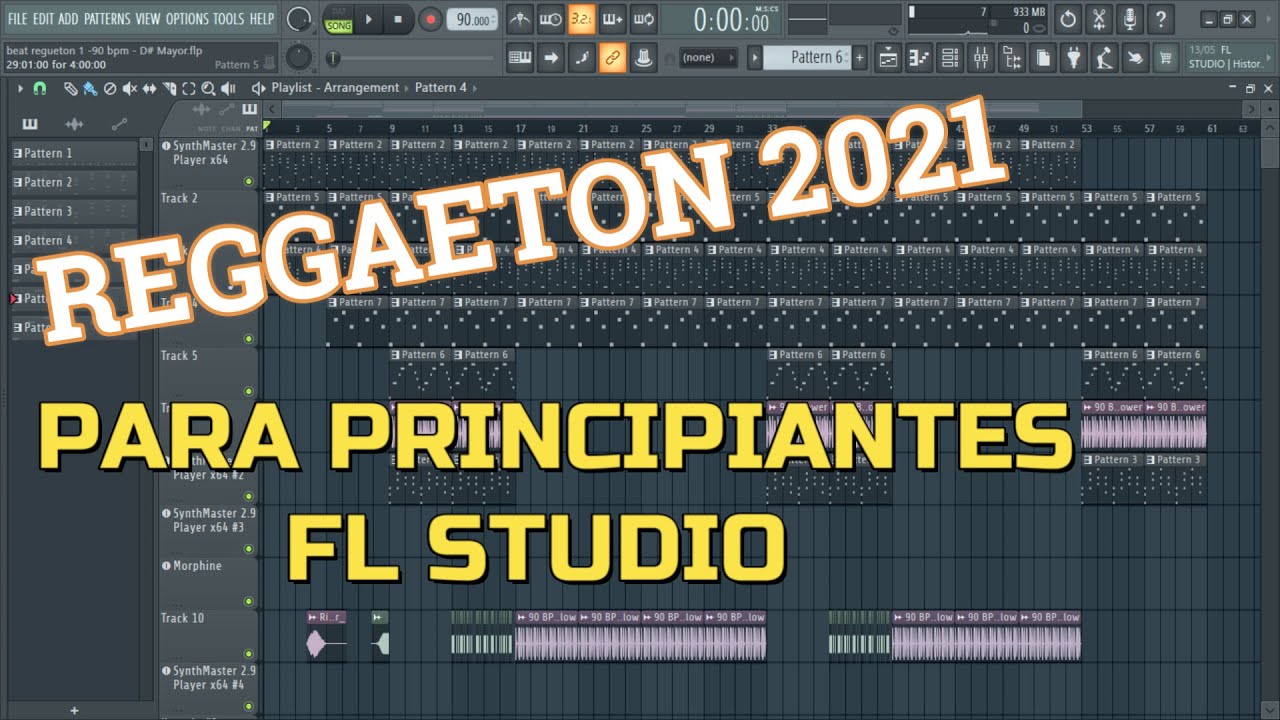The height and width of the screenshot is (720, 1280).
Task: Select the Mute tool in playlist toolbar
Action: [x=129, y=88]
